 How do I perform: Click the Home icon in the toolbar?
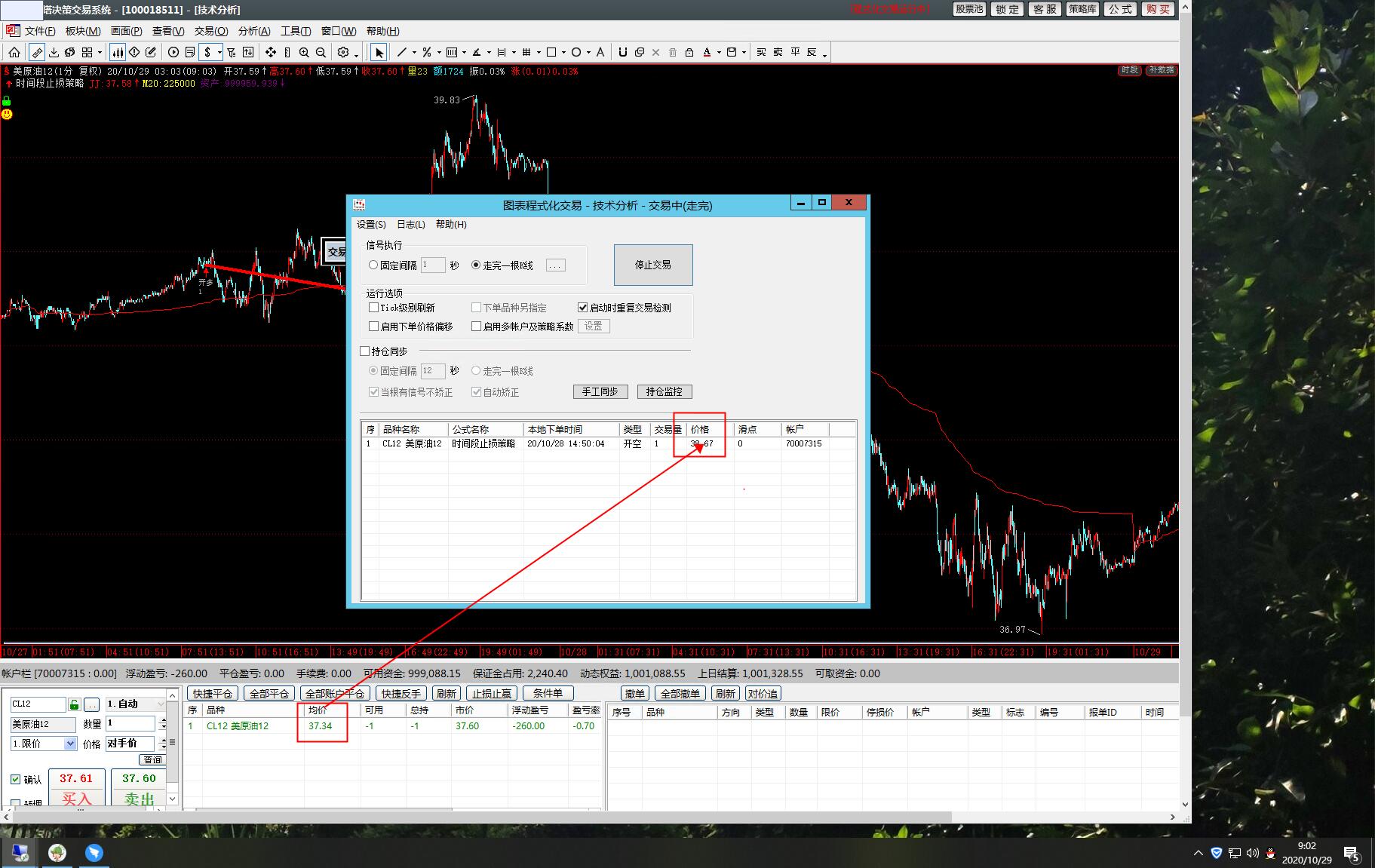click(14, 52)
